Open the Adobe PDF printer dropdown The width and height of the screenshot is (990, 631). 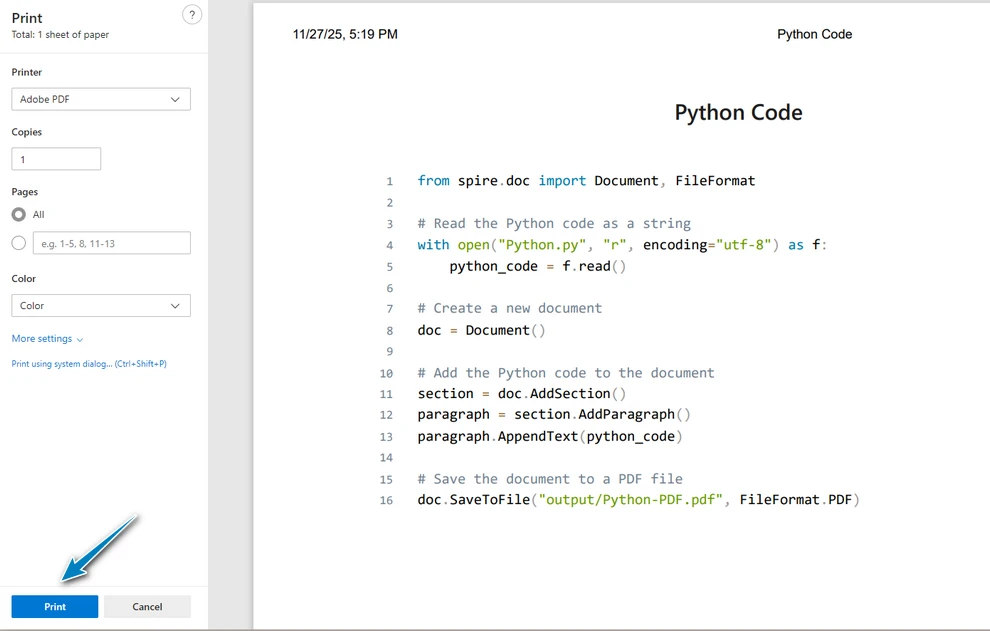(101, 99)
